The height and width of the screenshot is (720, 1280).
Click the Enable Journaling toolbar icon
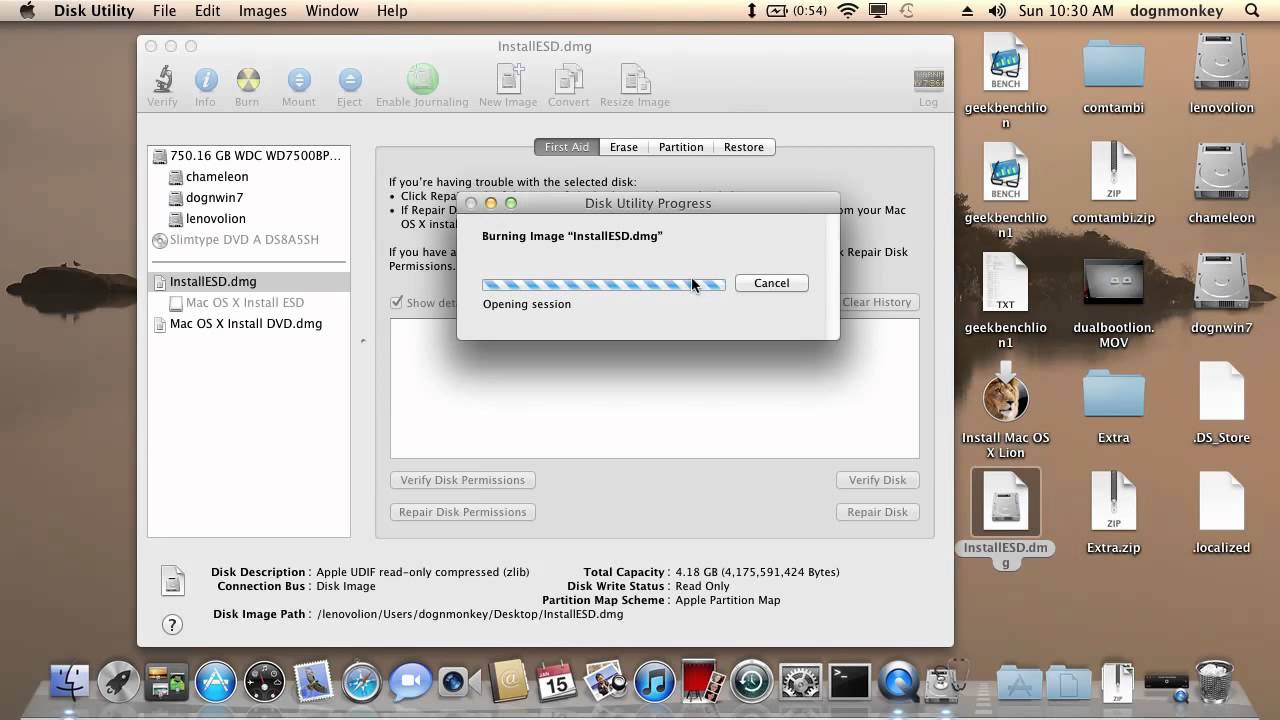[422, 80]
